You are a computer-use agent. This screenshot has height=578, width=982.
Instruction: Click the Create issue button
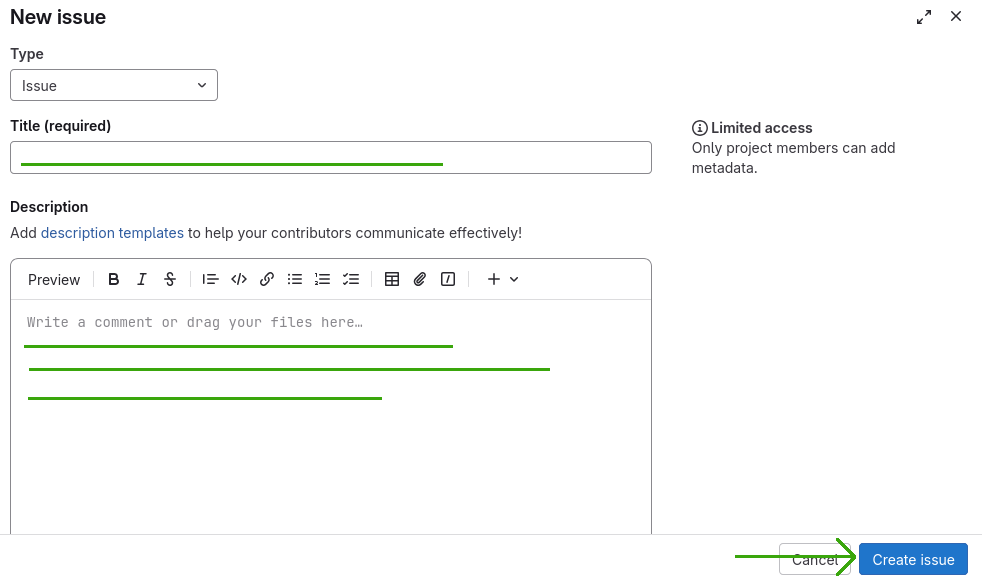coord(913,560)
